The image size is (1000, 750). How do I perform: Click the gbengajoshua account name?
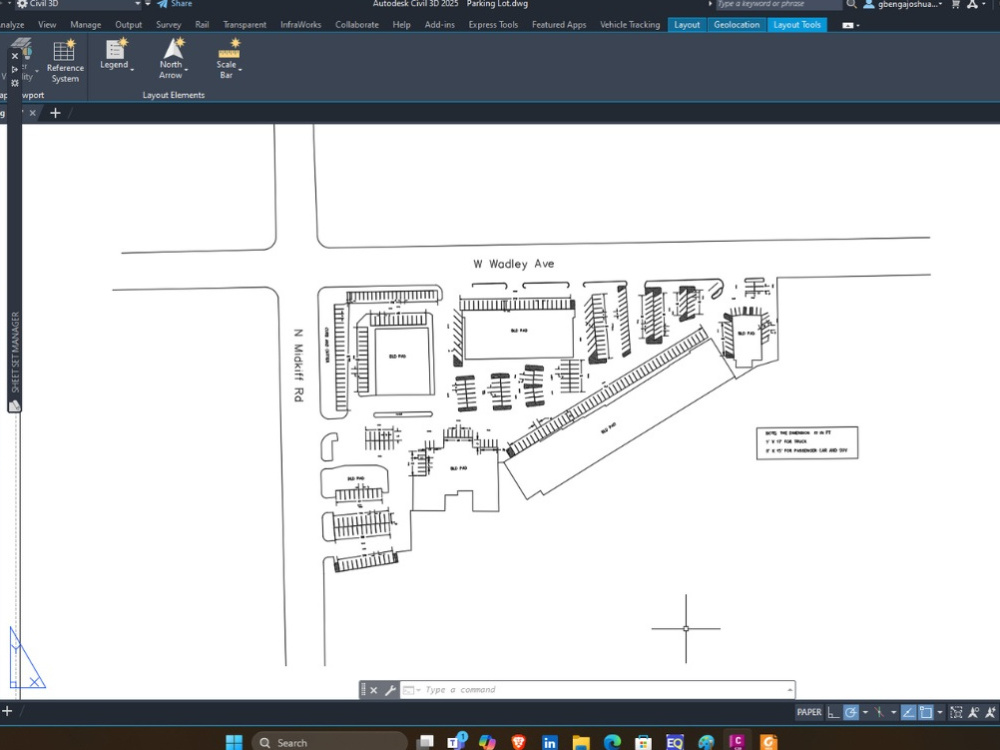(907, 4)
